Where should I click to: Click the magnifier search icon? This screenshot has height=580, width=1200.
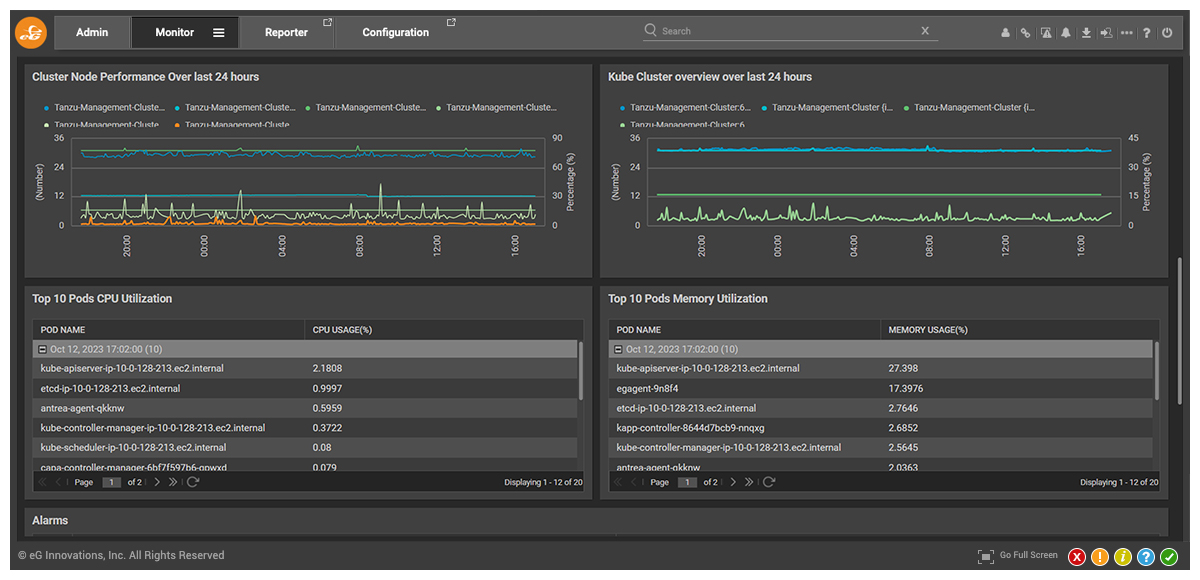(x=651, y=30)
